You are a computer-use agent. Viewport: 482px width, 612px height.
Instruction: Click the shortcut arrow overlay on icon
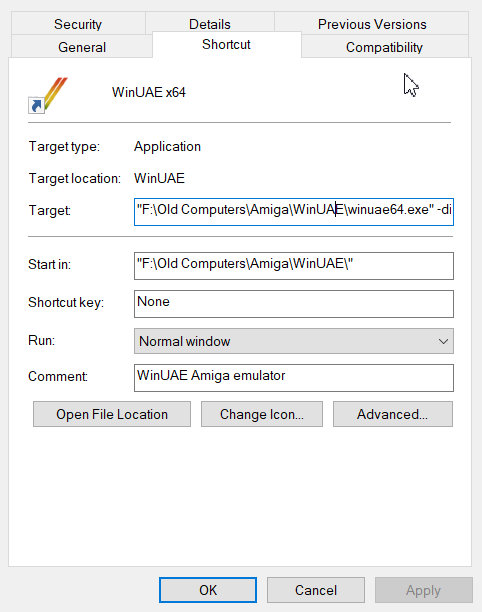click(36, 106)
